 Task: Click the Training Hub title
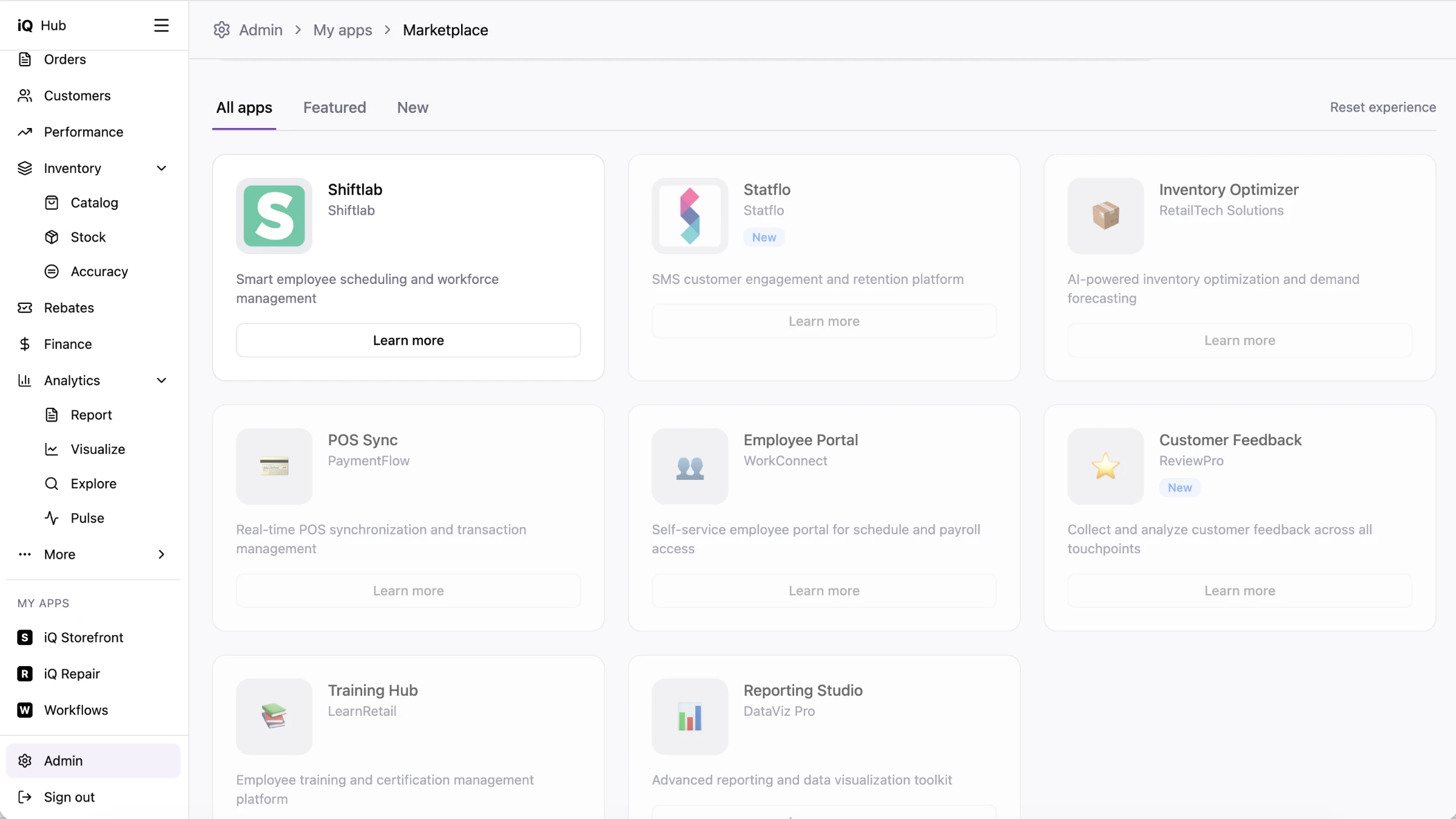373,690
